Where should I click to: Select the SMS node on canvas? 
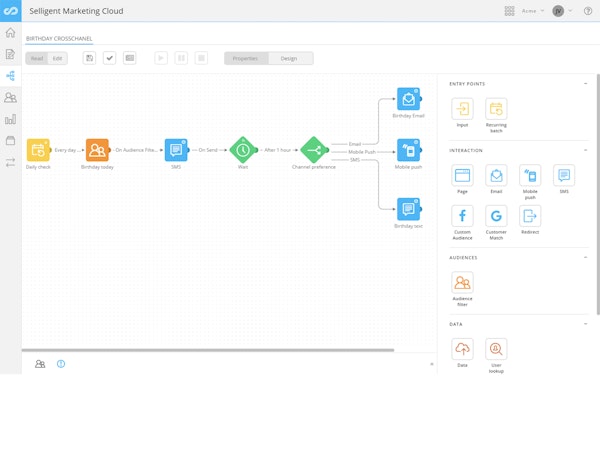(x=176, y=150)
